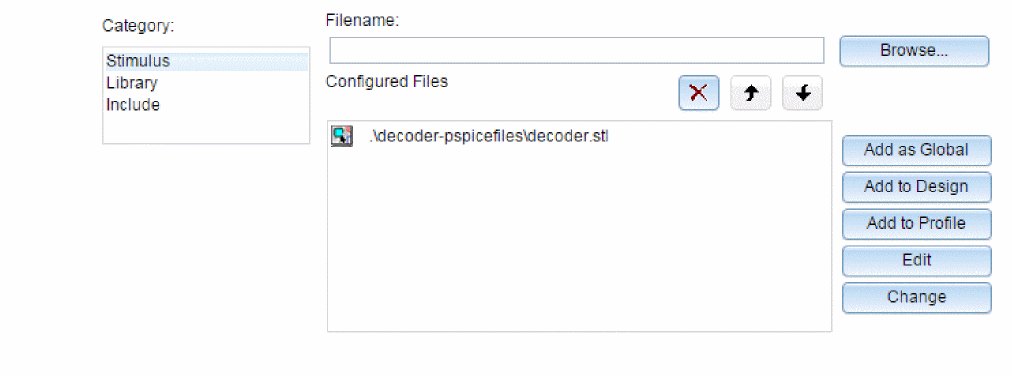
Task: Click the Add as Global button
Action: (916, 150)
